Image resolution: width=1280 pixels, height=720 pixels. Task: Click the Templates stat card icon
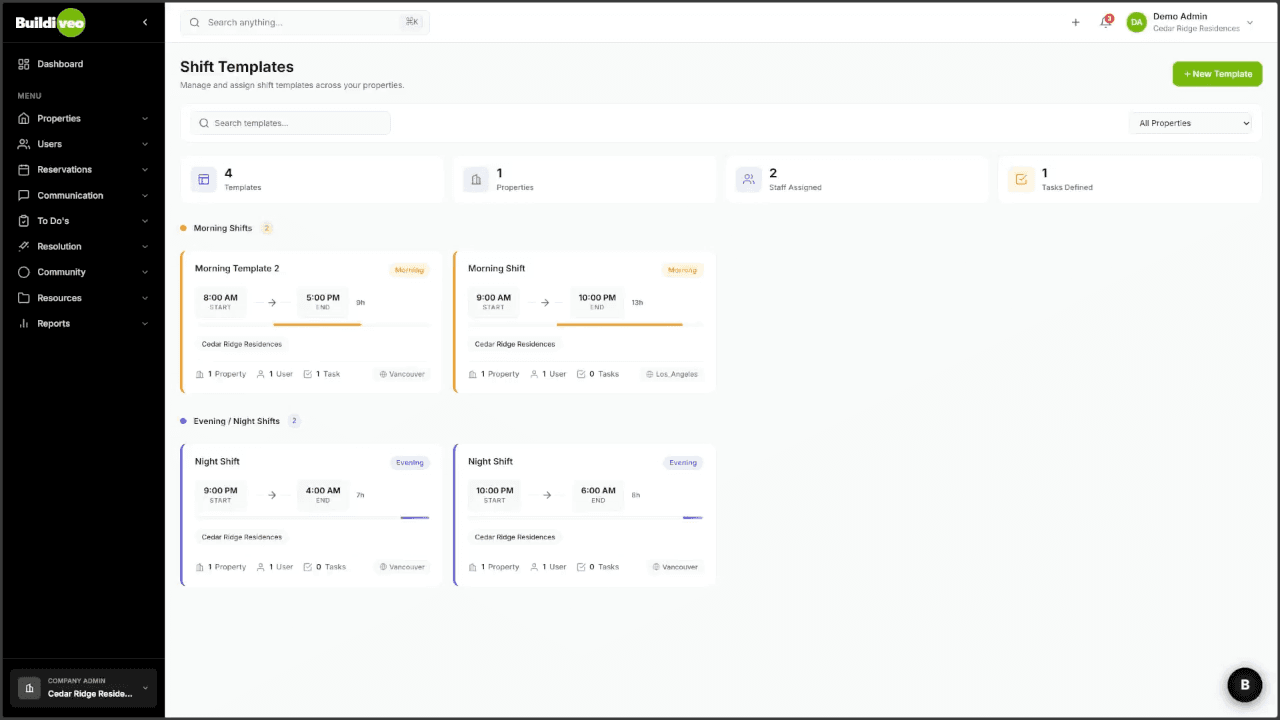[x=204, y=179]
